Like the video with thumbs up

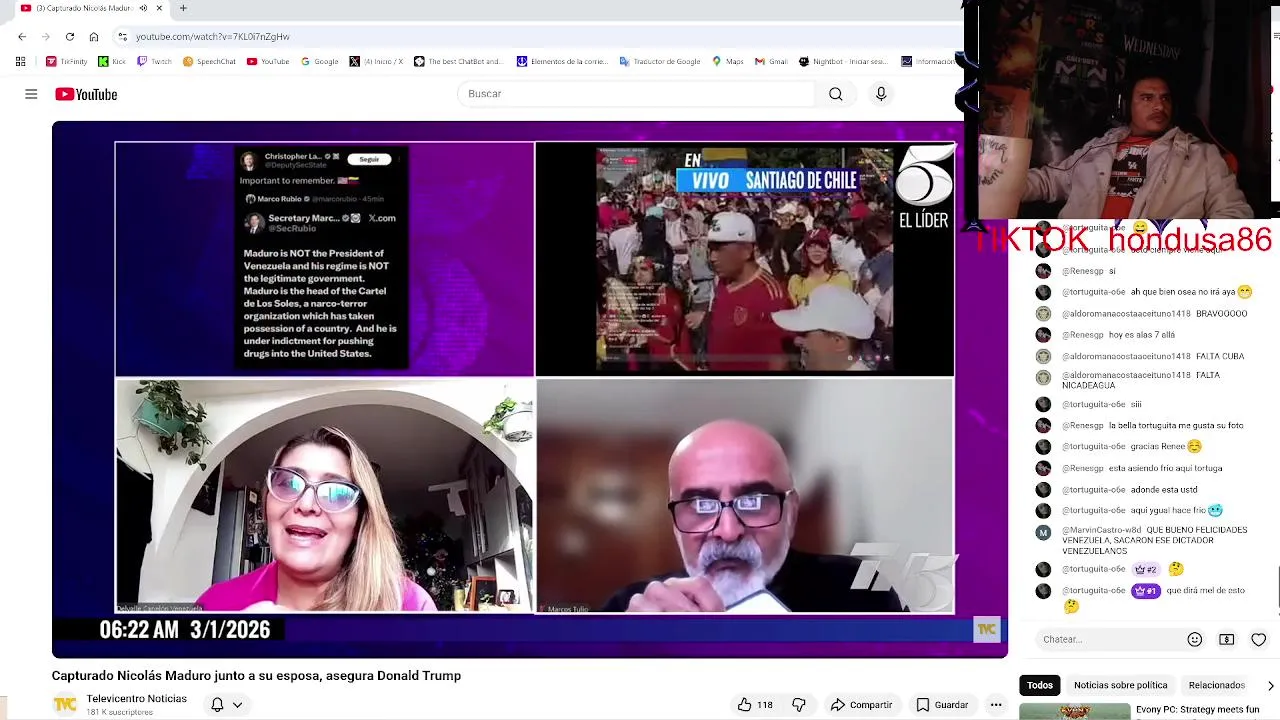coord(755,705)
